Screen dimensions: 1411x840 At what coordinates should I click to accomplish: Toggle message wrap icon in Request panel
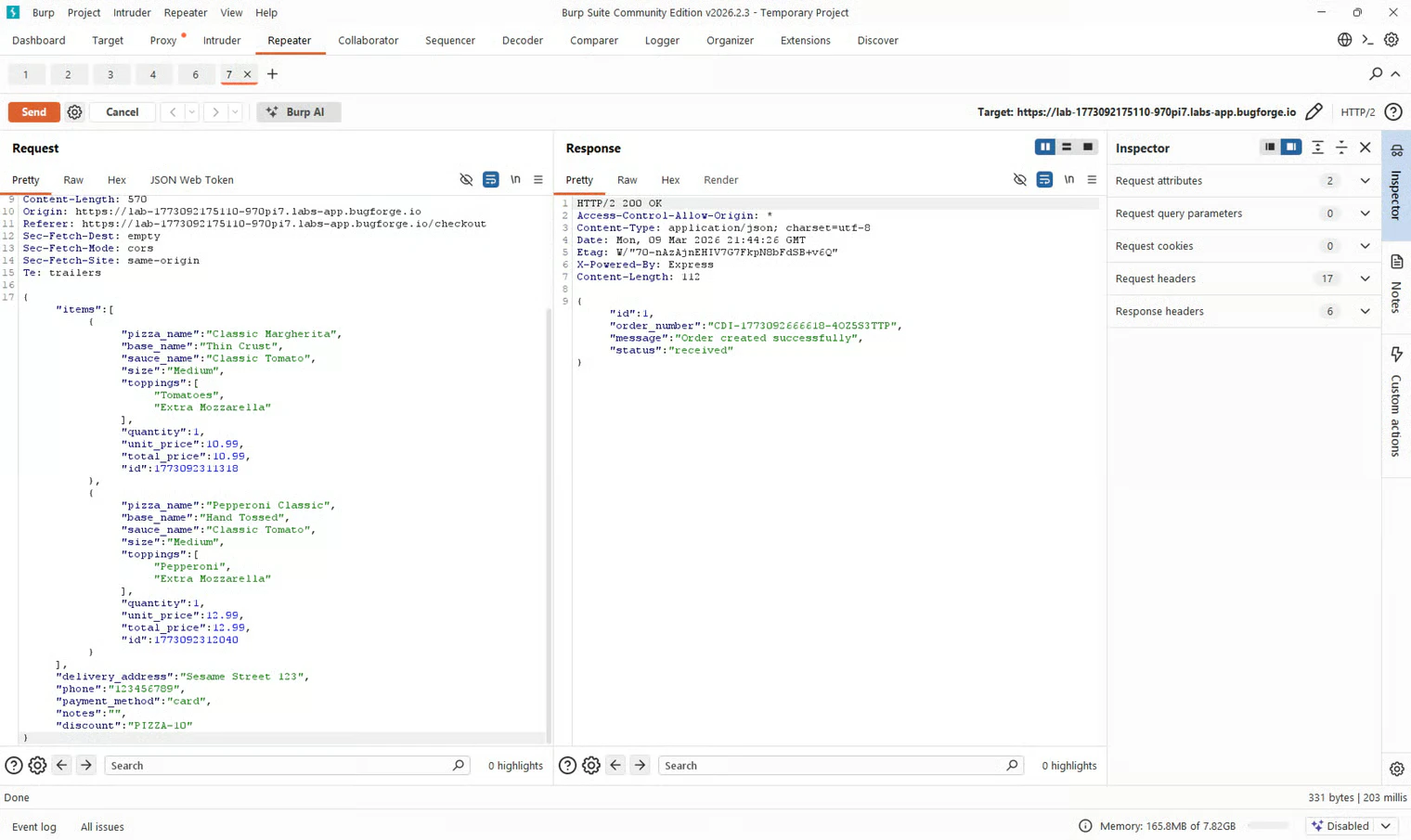(491, 180)
